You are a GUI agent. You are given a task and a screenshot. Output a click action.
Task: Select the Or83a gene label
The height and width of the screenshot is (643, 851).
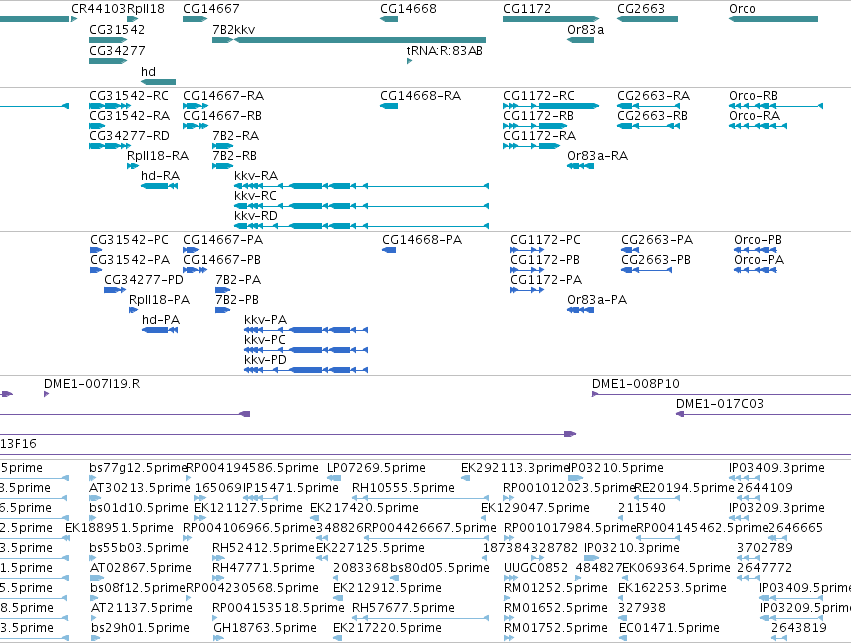click(x=586, y=29)
